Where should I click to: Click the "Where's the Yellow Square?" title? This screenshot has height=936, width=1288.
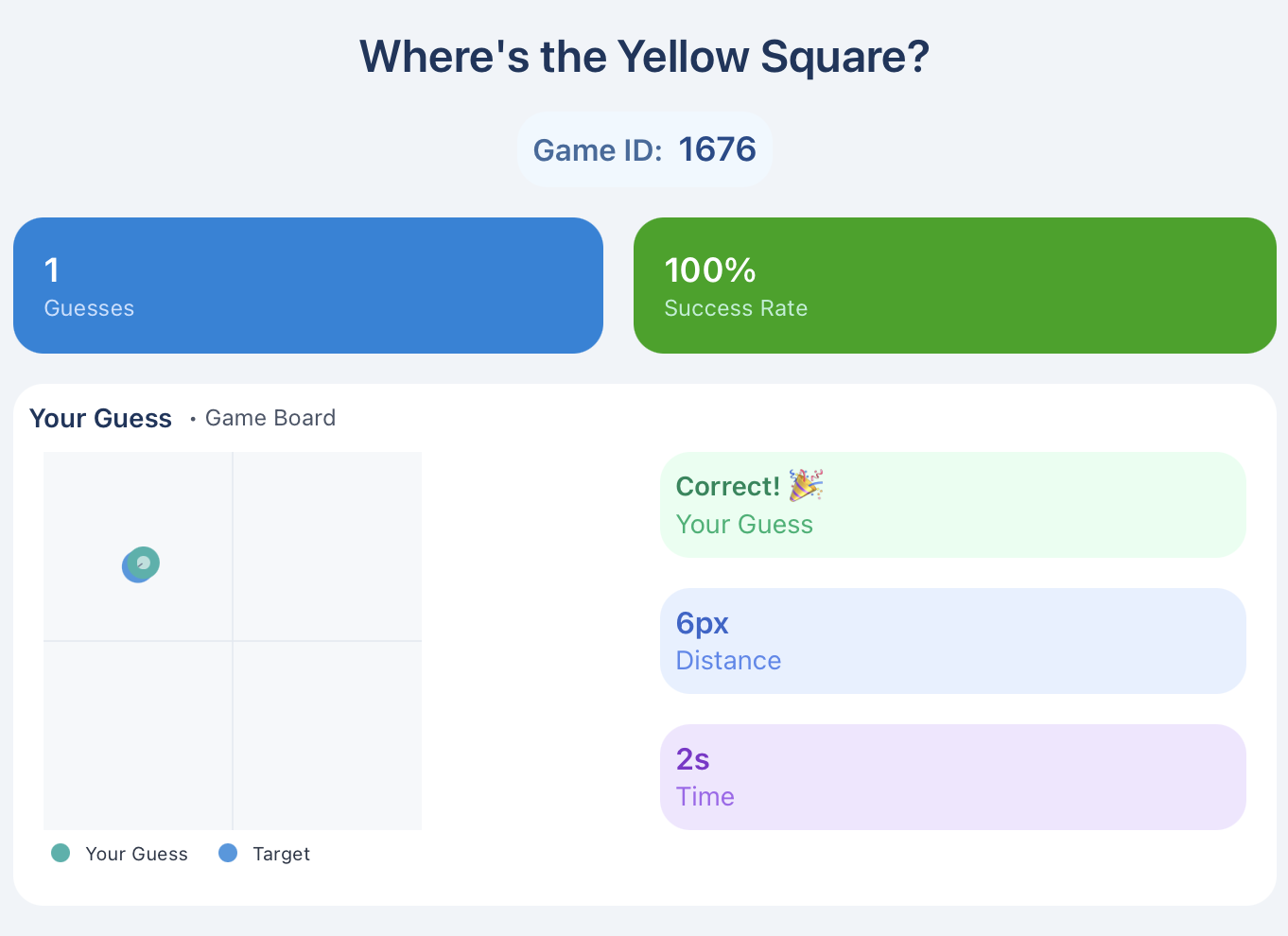tap(645, 57)
